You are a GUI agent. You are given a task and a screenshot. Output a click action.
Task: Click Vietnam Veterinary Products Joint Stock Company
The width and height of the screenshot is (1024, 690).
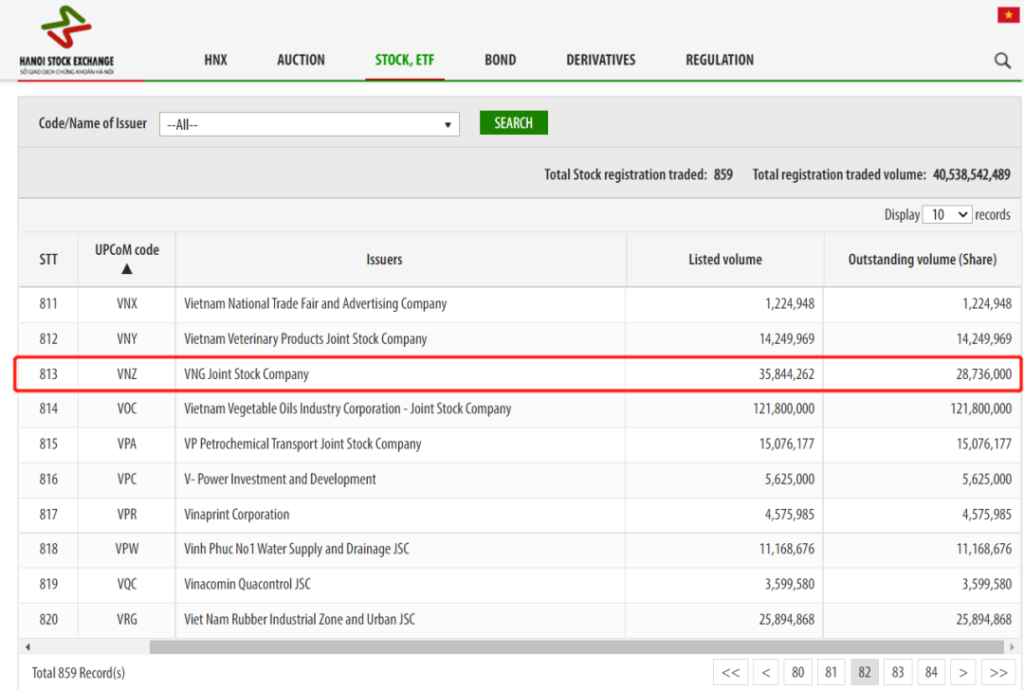point(306,339)
